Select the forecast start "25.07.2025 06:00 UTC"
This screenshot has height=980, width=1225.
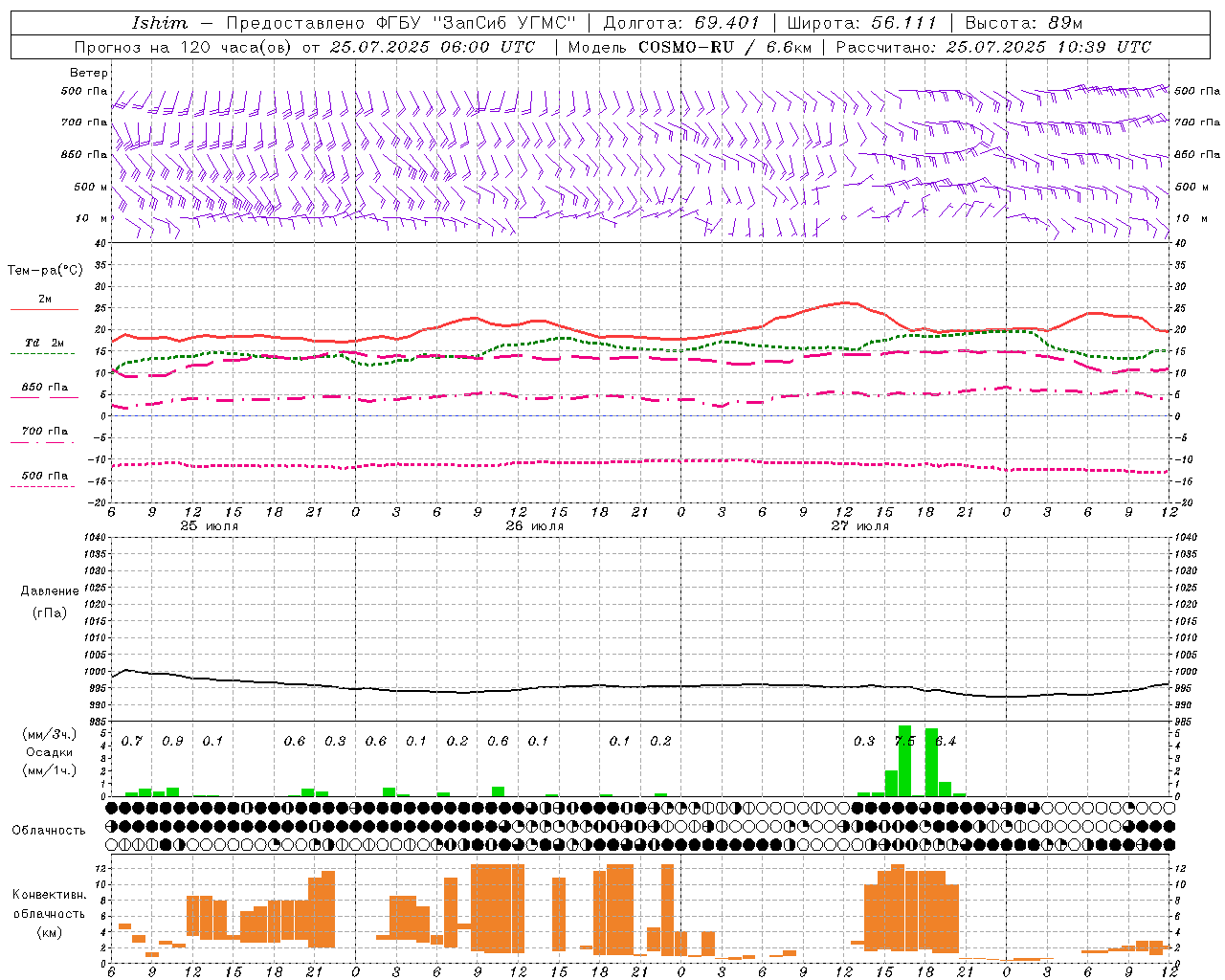tap(434, 47)
